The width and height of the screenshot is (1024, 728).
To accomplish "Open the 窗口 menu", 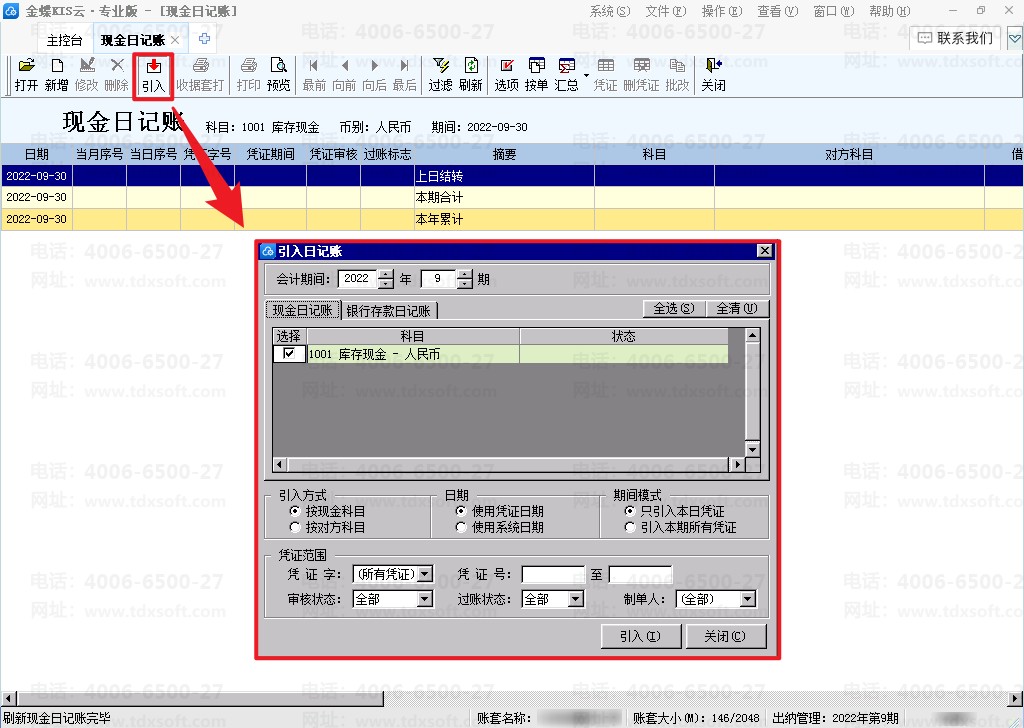I will tap(833, 11).
